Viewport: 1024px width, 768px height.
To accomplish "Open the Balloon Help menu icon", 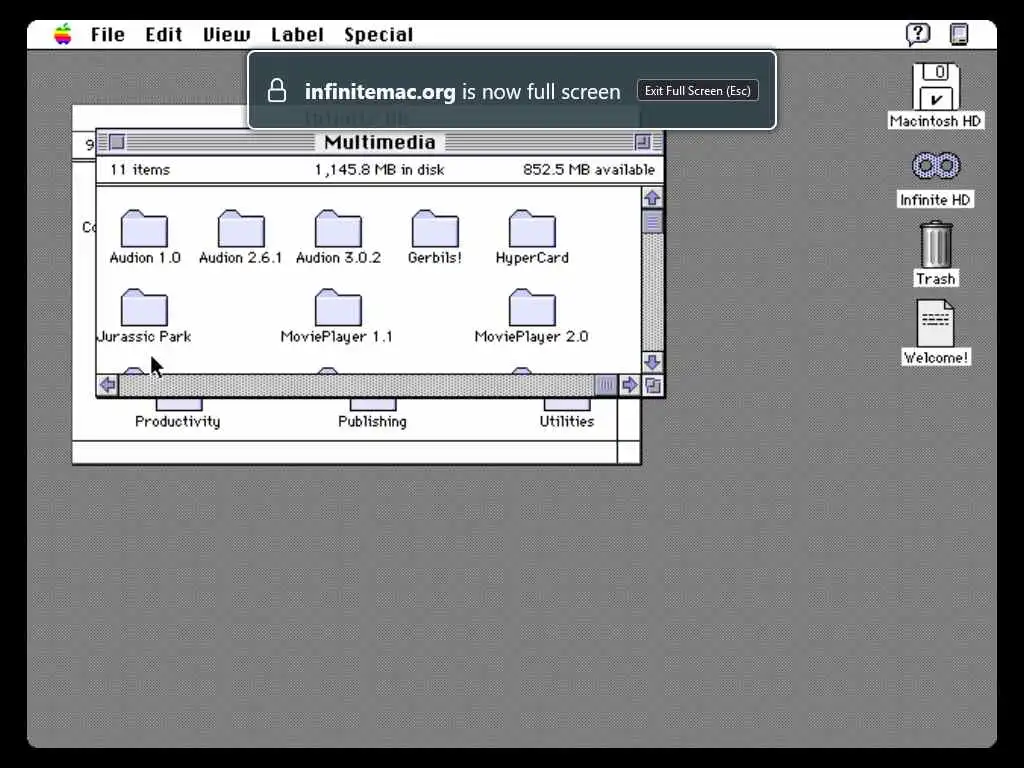I will coord(918,34).
